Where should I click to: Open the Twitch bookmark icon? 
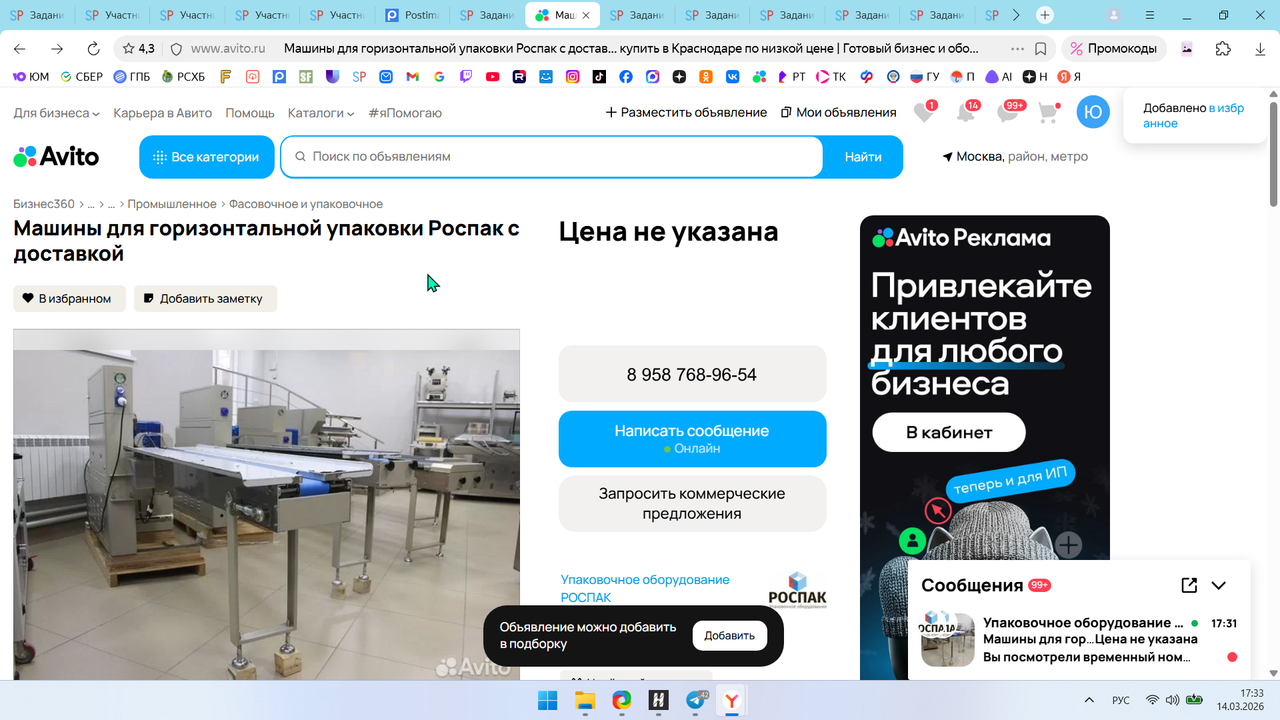click(x=466, y=76)
